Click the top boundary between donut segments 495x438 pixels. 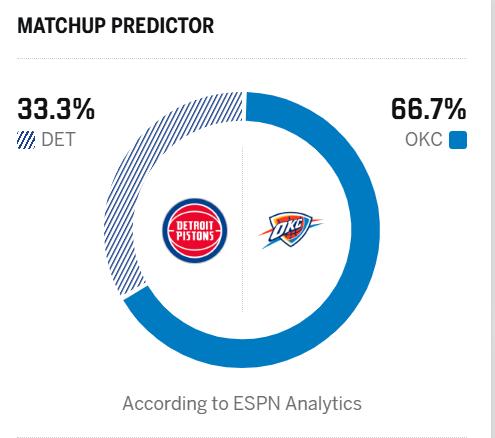[x=244, y=107]
